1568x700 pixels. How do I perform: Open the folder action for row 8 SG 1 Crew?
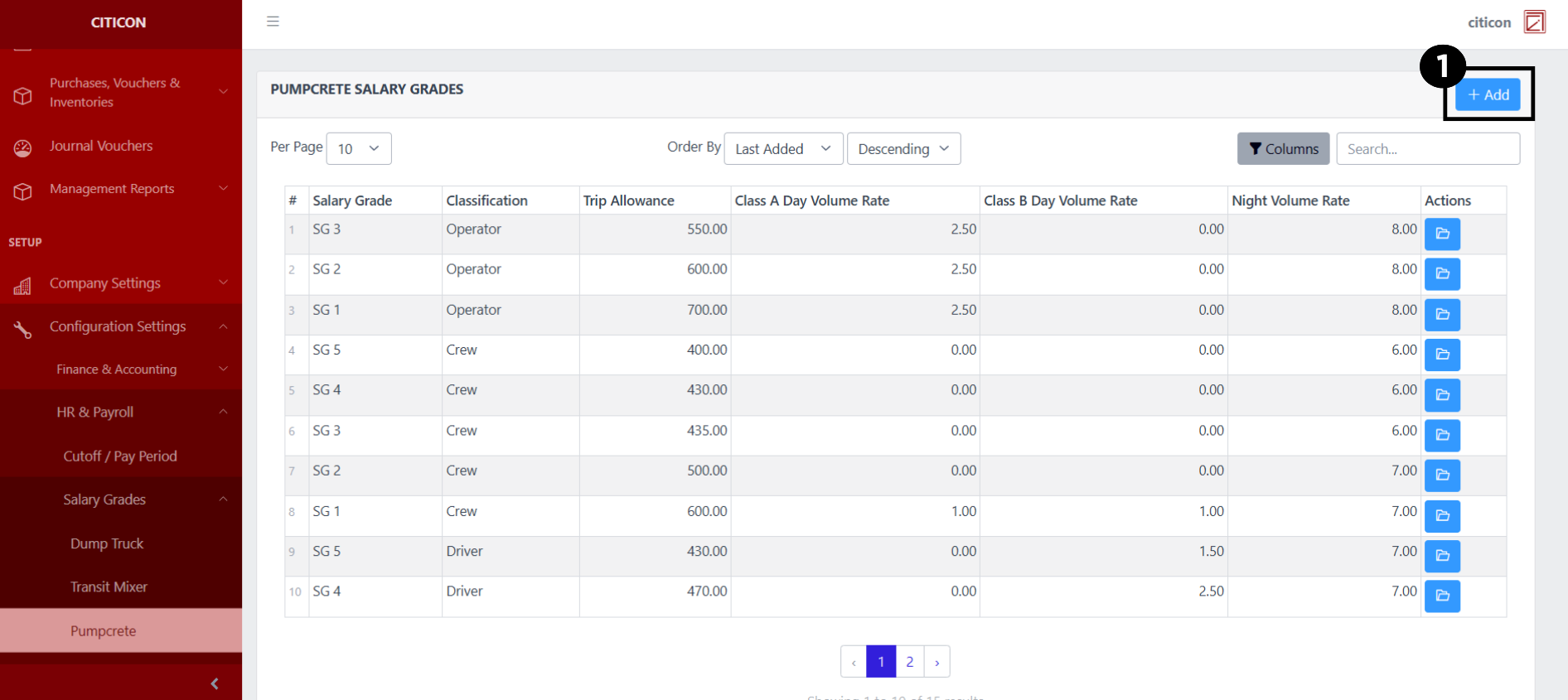(x=1442, y=516)
